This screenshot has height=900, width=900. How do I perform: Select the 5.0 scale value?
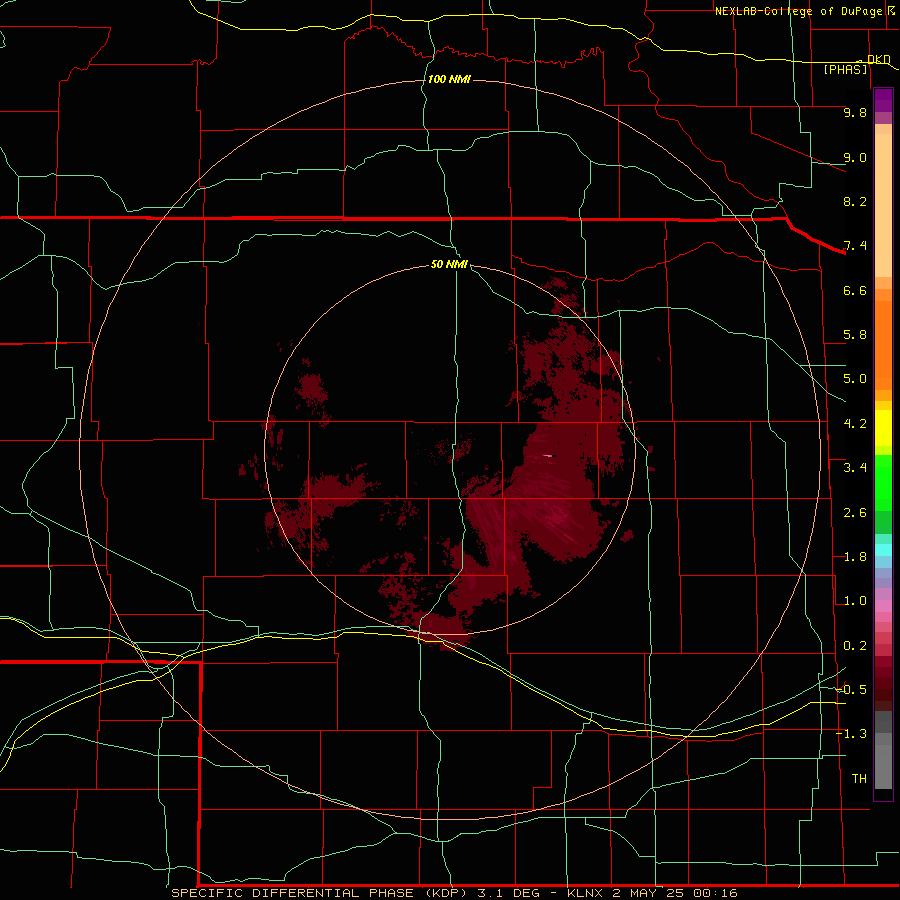coord(855,379)
